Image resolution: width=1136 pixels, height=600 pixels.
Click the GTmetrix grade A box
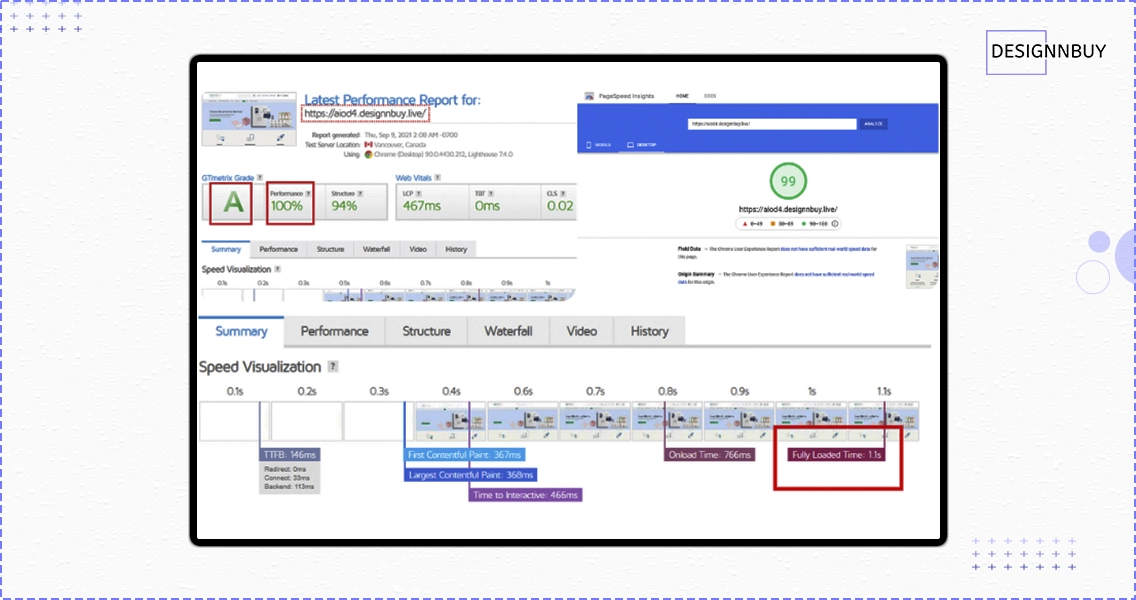pos(232,203)
